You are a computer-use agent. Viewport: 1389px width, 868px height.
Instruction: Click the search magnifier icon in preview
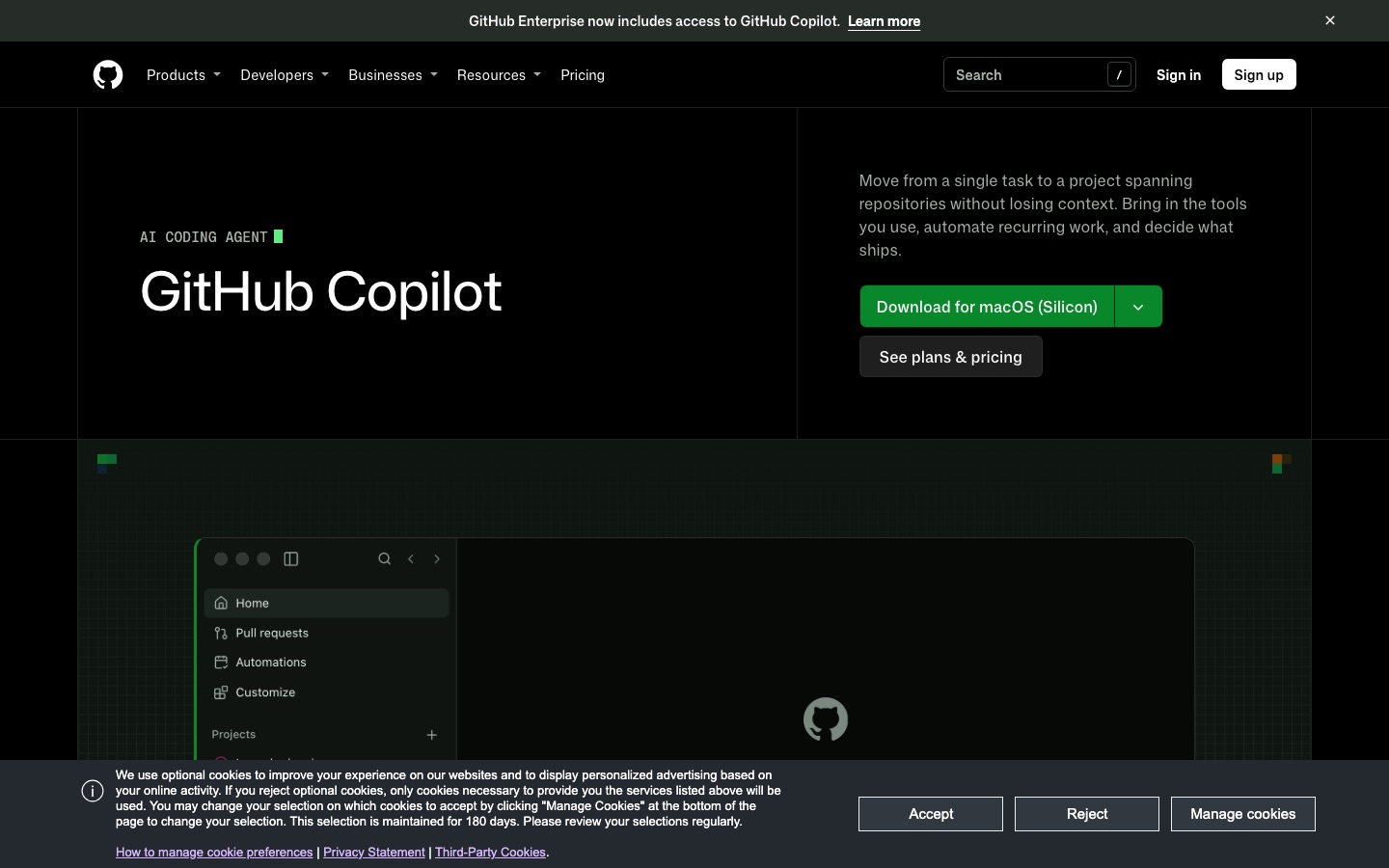pos(384,558)
